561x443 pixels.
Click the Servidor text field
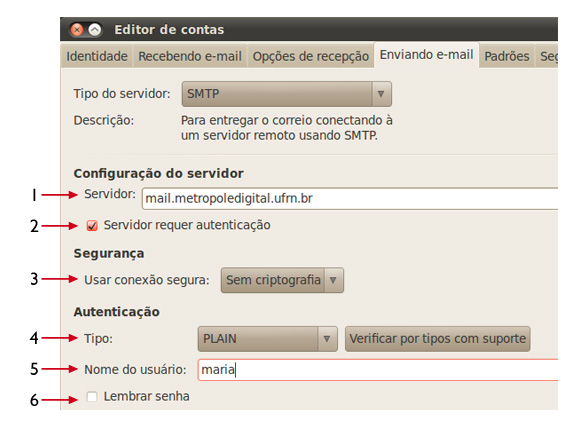pos(350,198)
